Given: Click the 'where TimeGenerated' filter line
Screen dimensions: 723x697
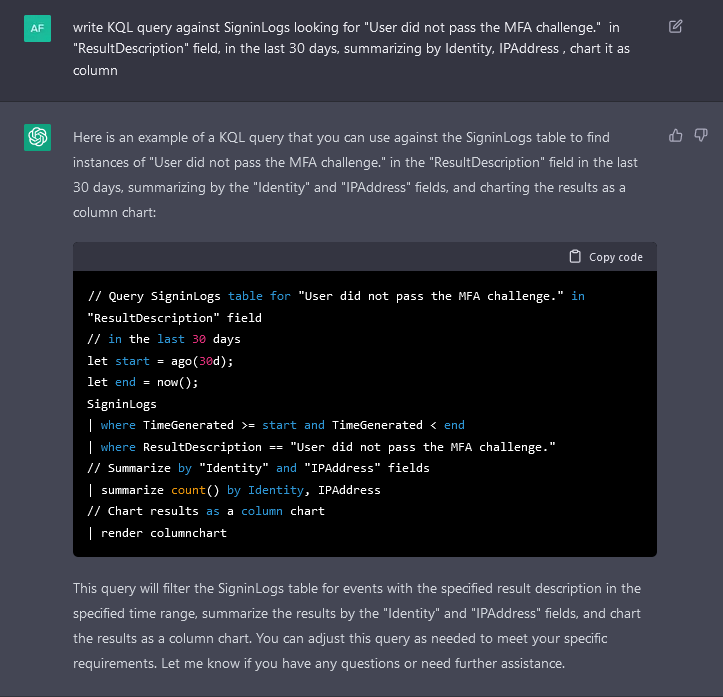Looking at the screenshot, I should tap(276, 425).
